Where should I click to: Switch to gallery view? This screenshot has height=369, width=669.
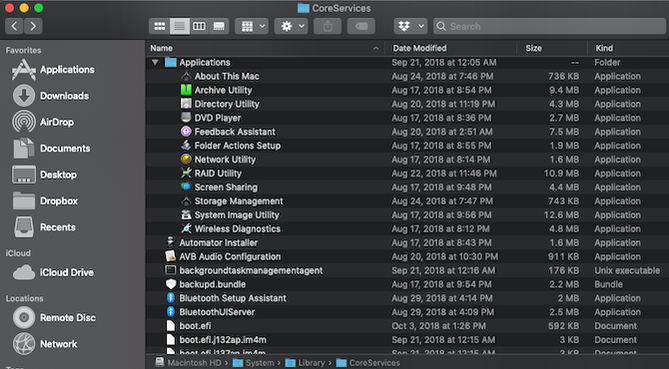pos(219,26)
